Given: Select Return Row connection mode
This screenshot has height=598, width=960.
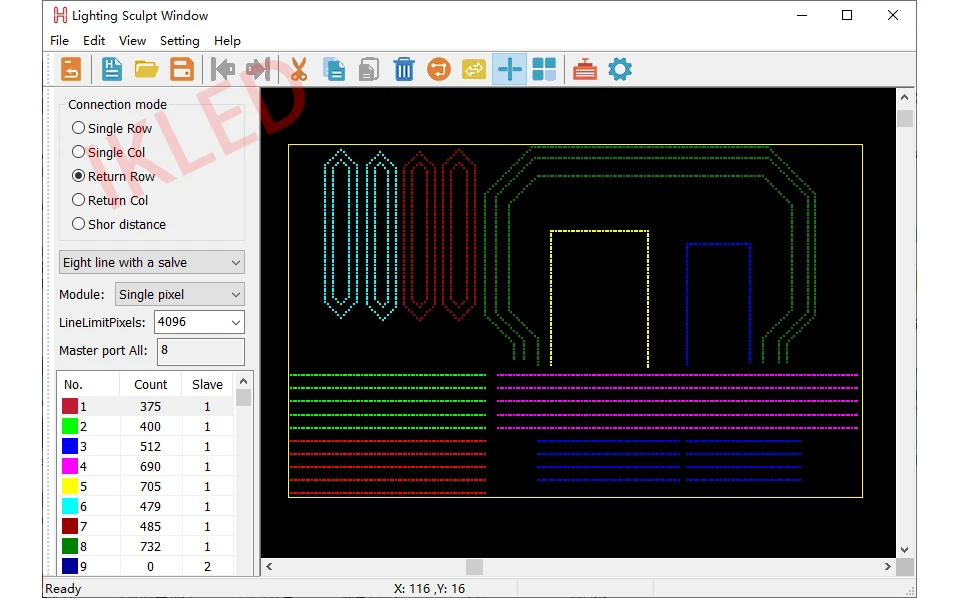Looking at the screenshot, I should [113, 176].
